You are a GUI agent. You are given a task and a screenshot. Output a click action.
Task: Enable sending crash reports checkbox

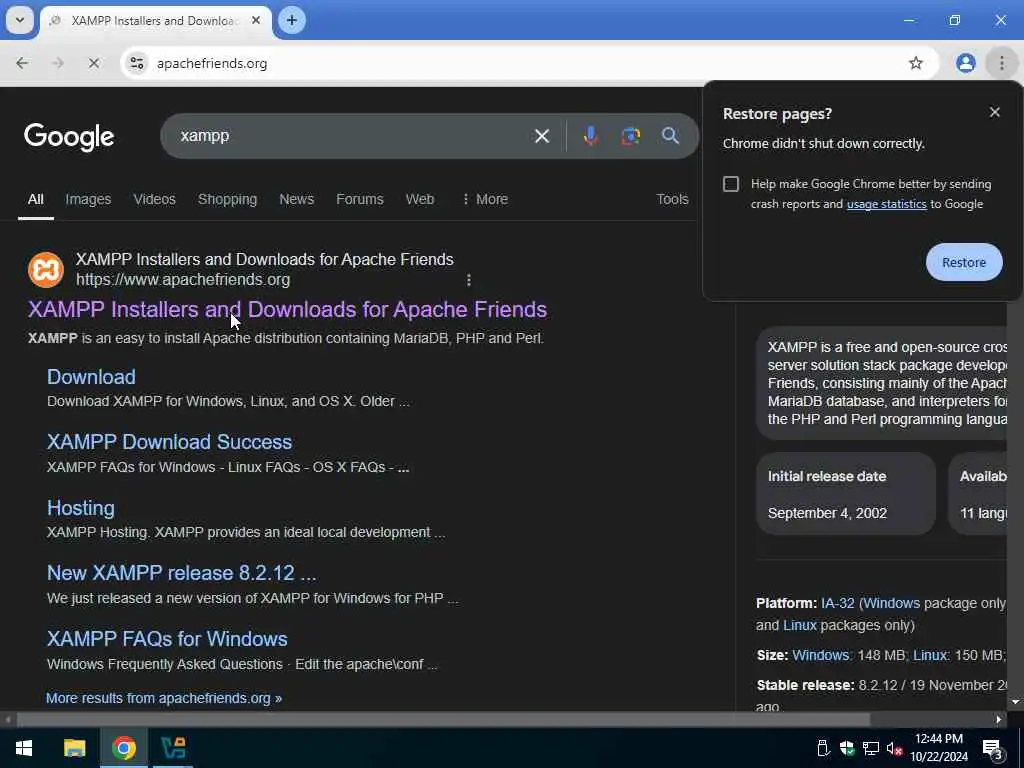(731, 184)
